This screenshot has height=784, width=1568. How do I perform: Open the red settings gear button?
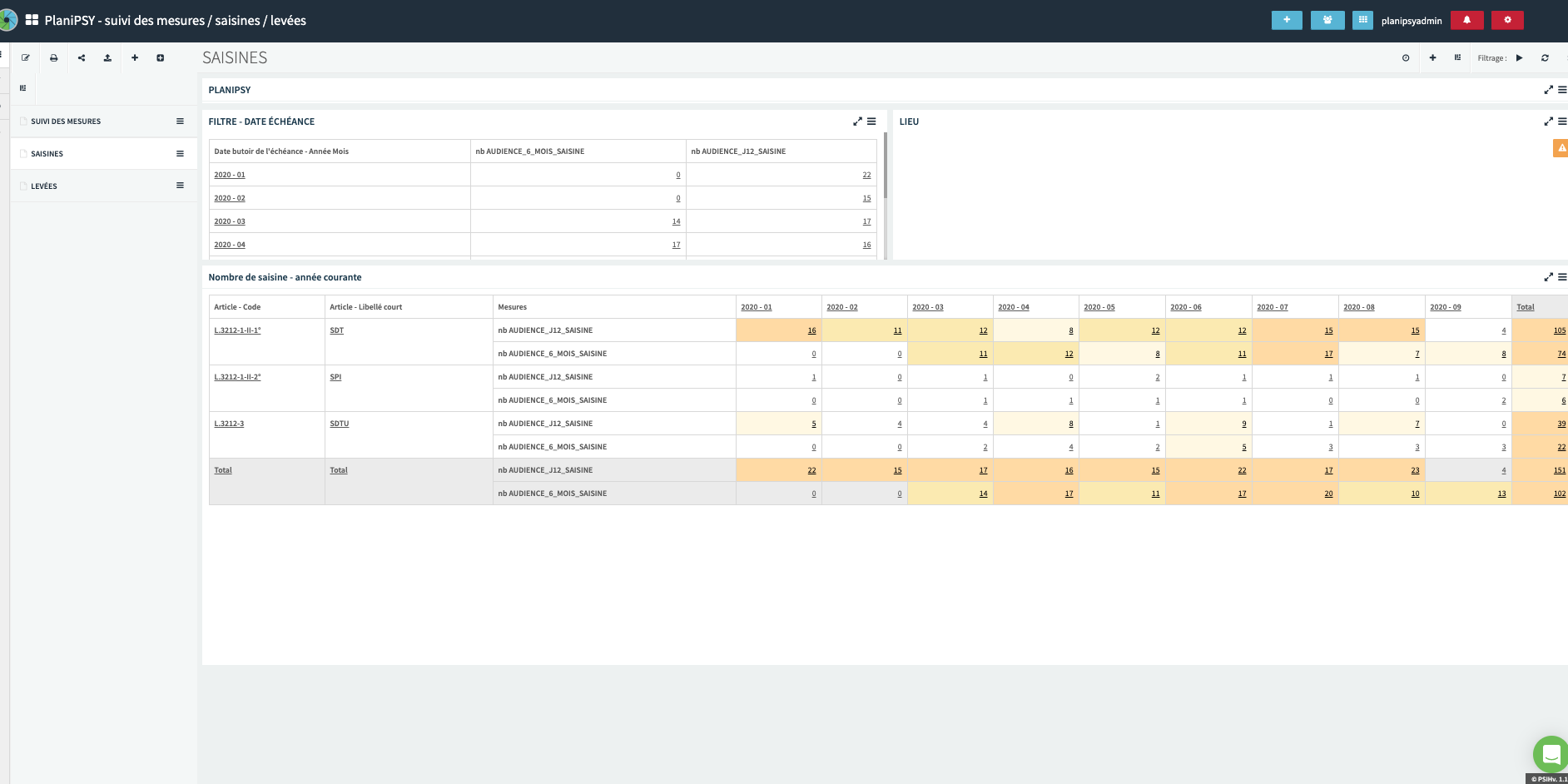[1507, 20]
